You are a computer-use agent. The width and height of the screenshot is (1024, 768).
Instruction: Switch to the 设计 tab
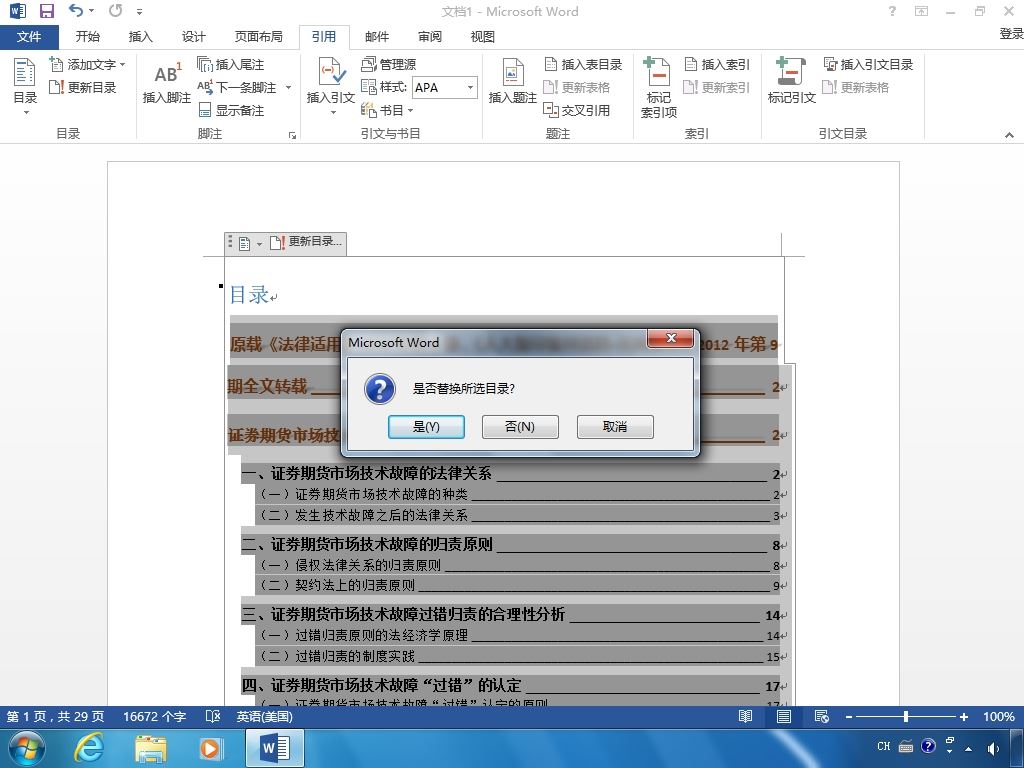coord(193,37)
